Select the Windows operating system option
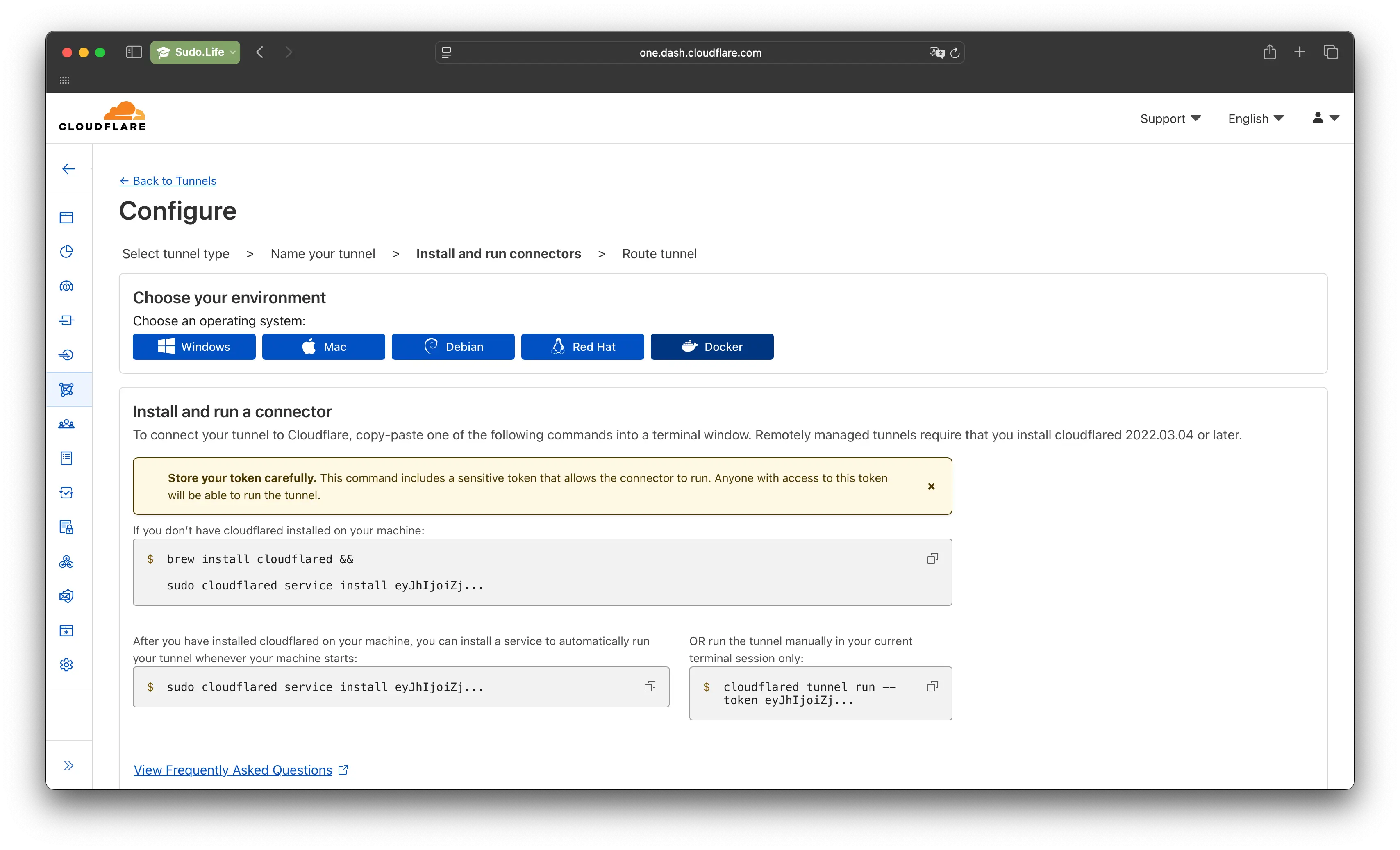Screen dimensions: 1400x850 click(194, 347)
